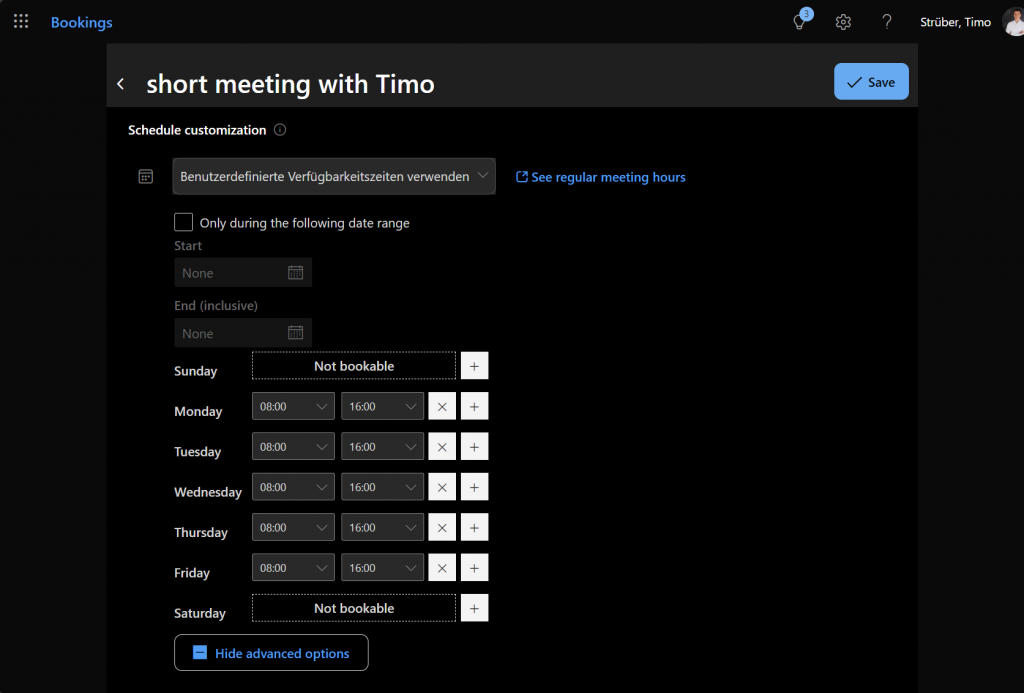This screenshot has width=1024, height=693.
Task: Collapse with Hide advanced options button
Action: 271,653
